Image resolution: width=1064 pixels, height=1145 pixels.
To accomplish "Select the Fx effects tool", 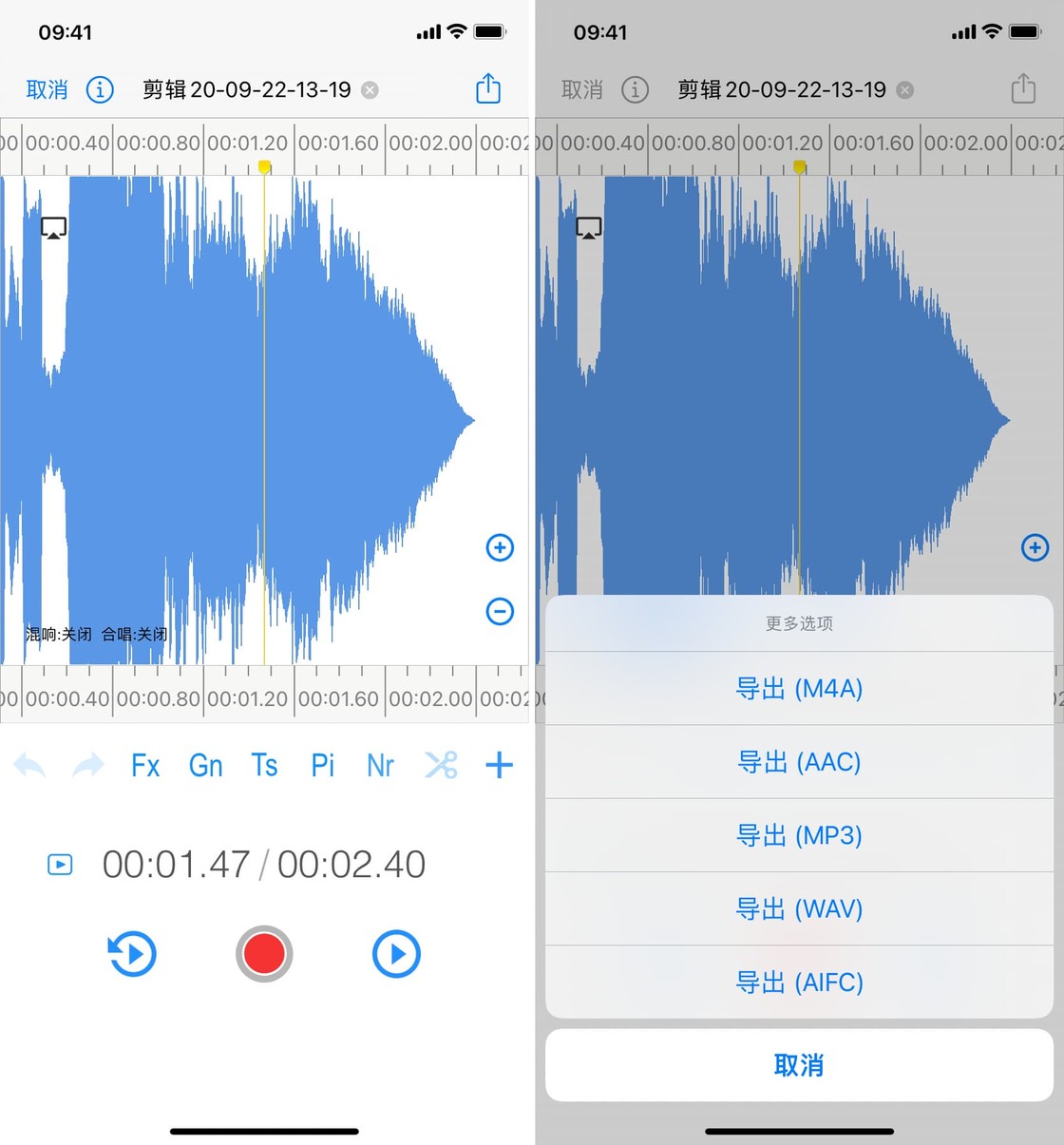I will 145,765.
